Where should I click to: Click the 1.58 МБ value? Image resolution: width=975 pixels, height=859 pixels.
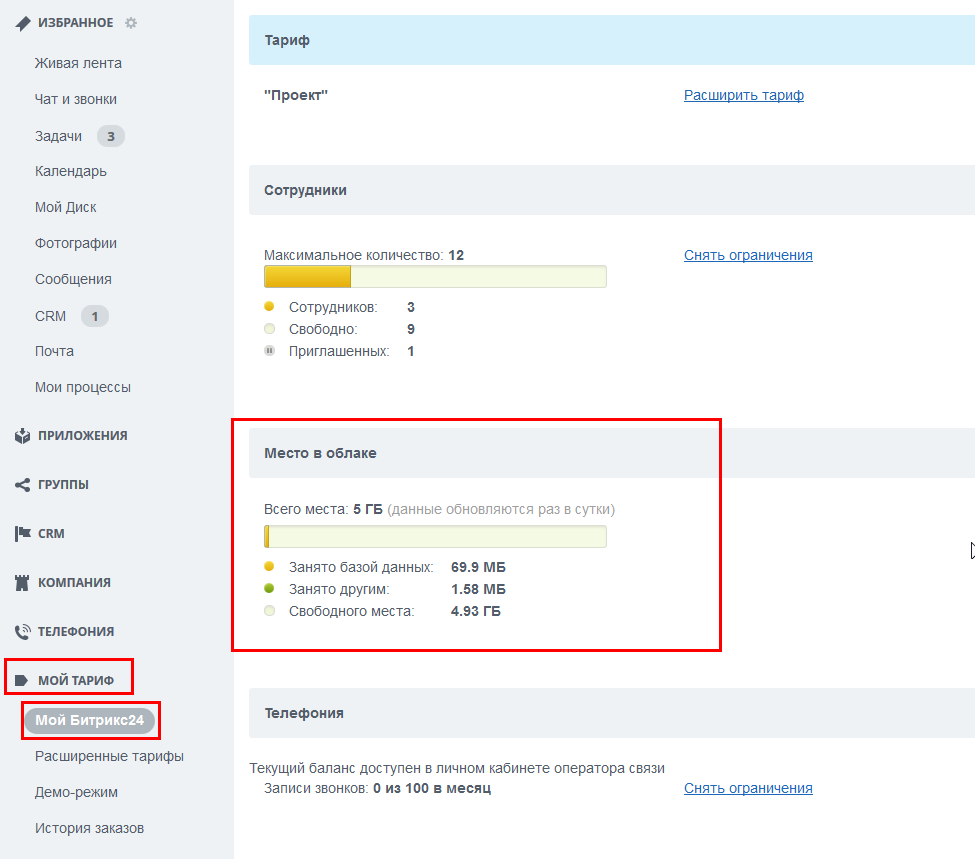[478, 589]
